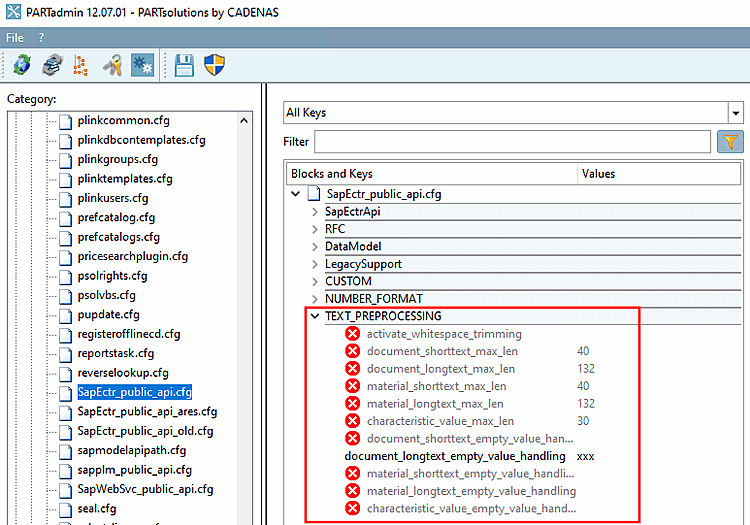Image resolution: width=750 pixels, height=525 pixels.
Task: Select the gears configuration toolbar icon
Action: pyautogui.click(x=143, y=65)
